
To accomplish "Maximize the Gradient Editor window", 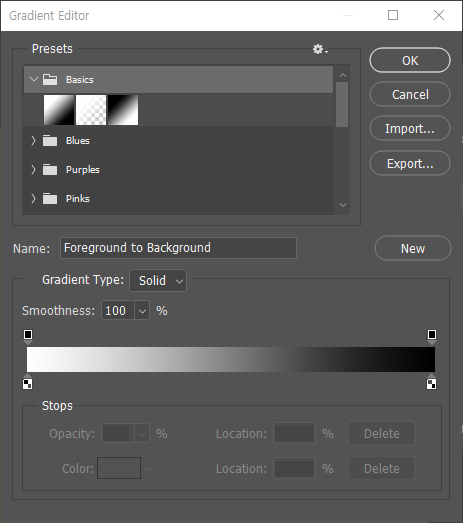I will pos(393,15).
